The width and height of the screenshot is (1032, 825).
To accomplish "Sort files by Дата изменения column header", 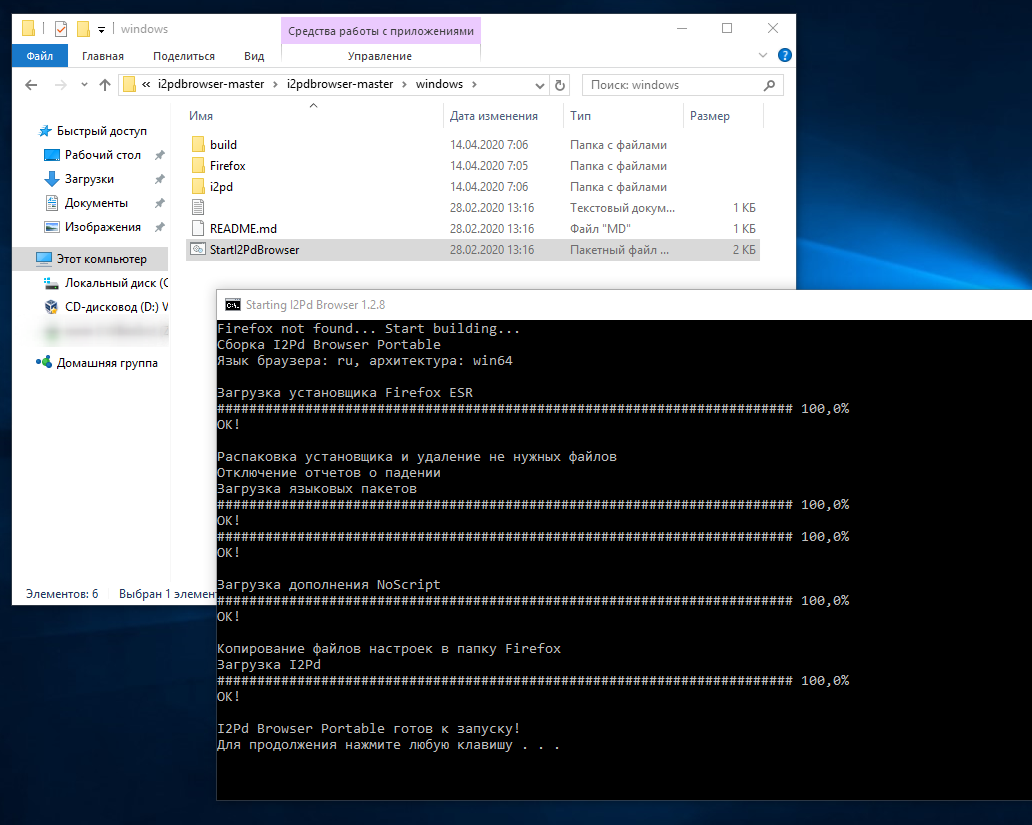I will (494, 116).
